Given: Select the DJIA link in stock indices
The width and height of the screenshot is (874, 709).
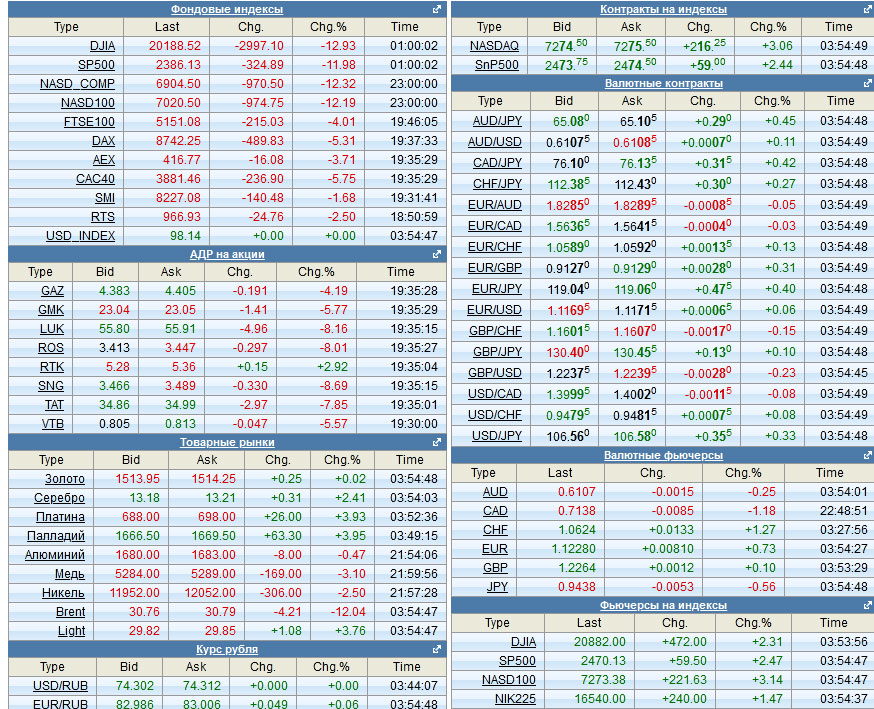Looking at the screenshot, I should click(102, 46).
